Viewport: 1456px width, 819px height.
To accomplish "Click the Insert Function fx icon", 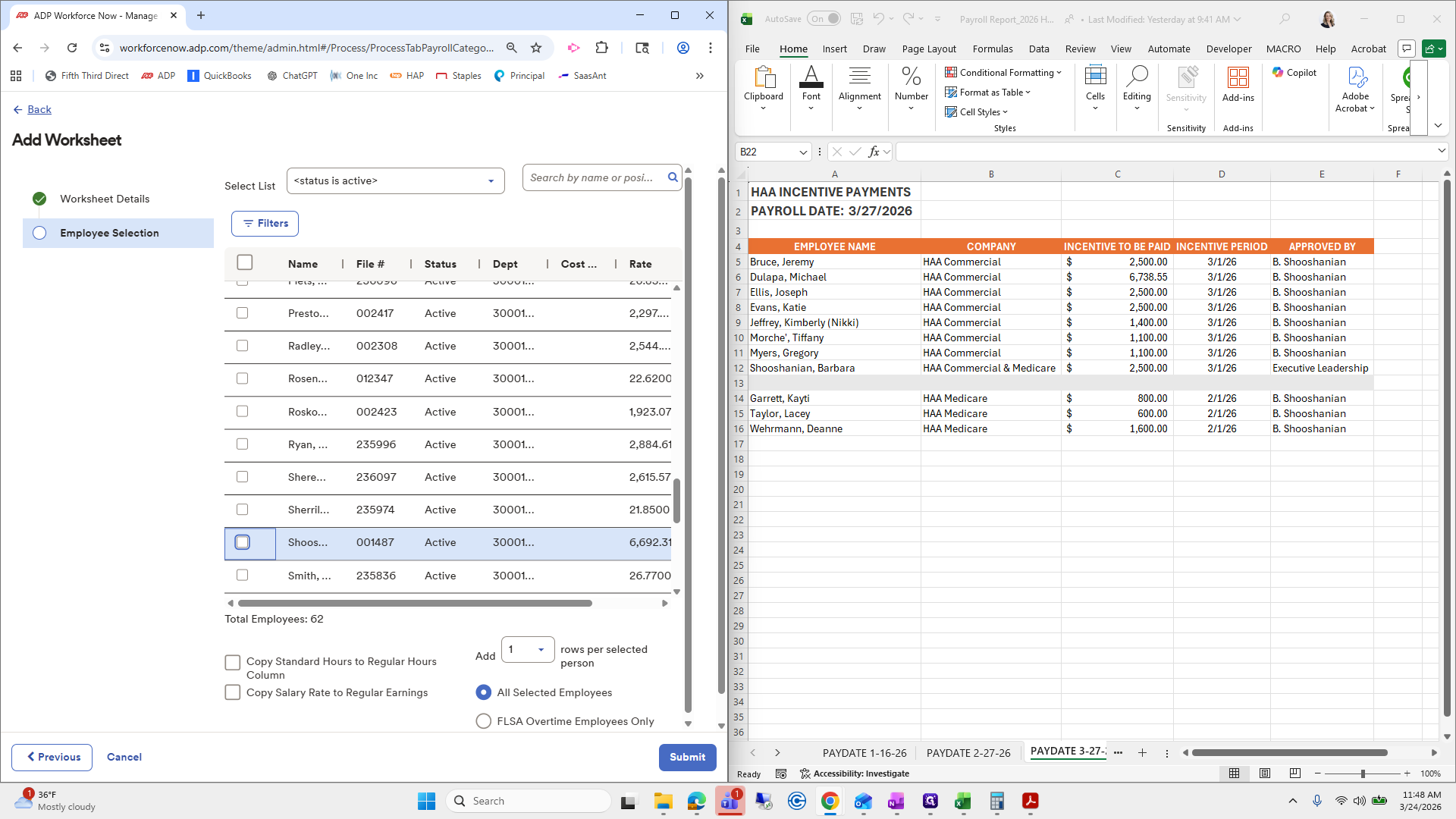I will pos(874,152).
